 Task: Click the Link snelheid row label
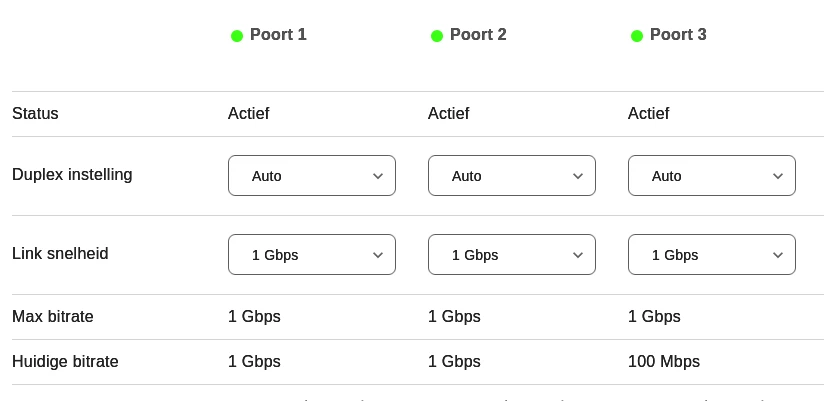(60, 254)
